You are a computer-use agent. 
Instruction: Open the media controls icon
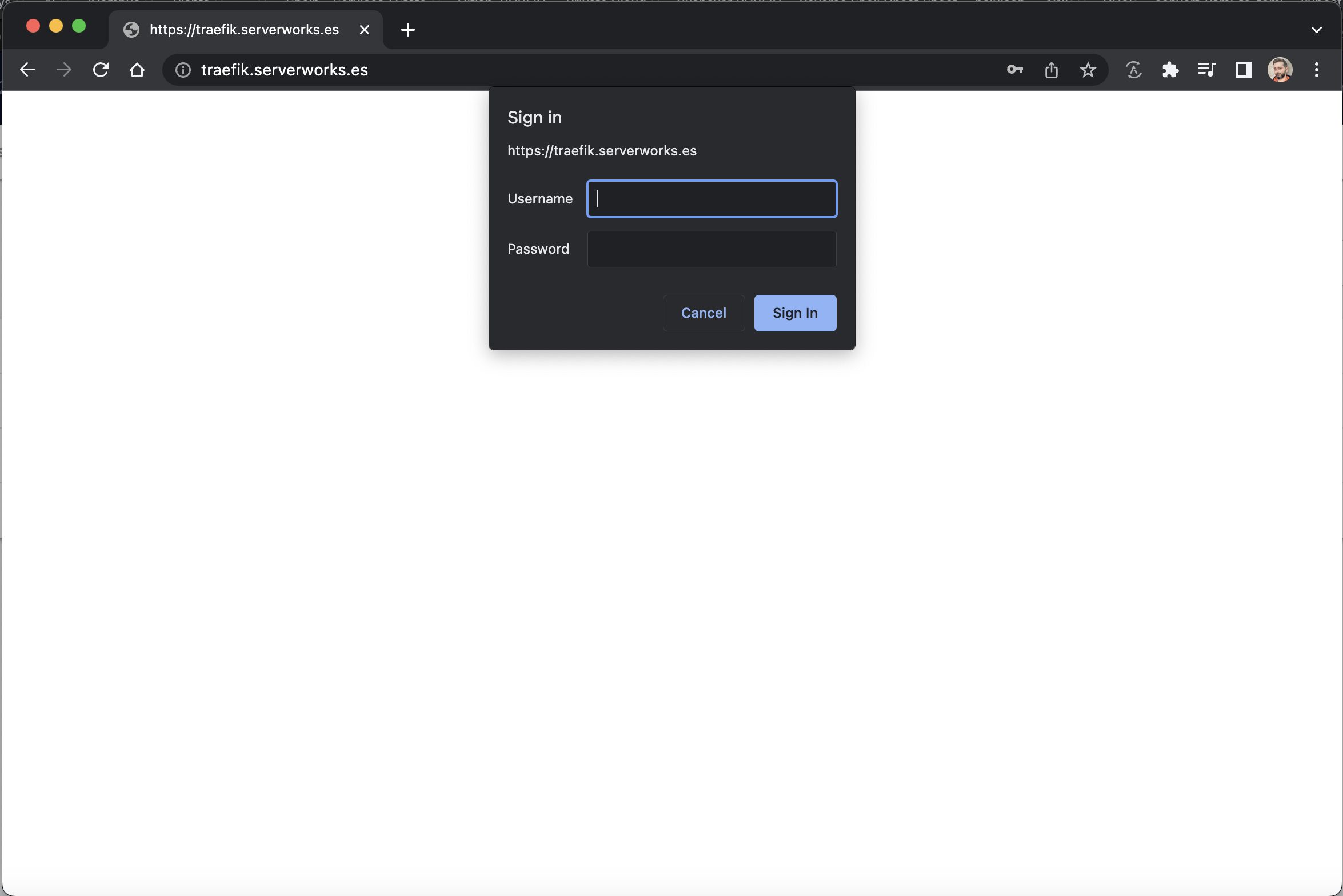tap(1206, 70)
